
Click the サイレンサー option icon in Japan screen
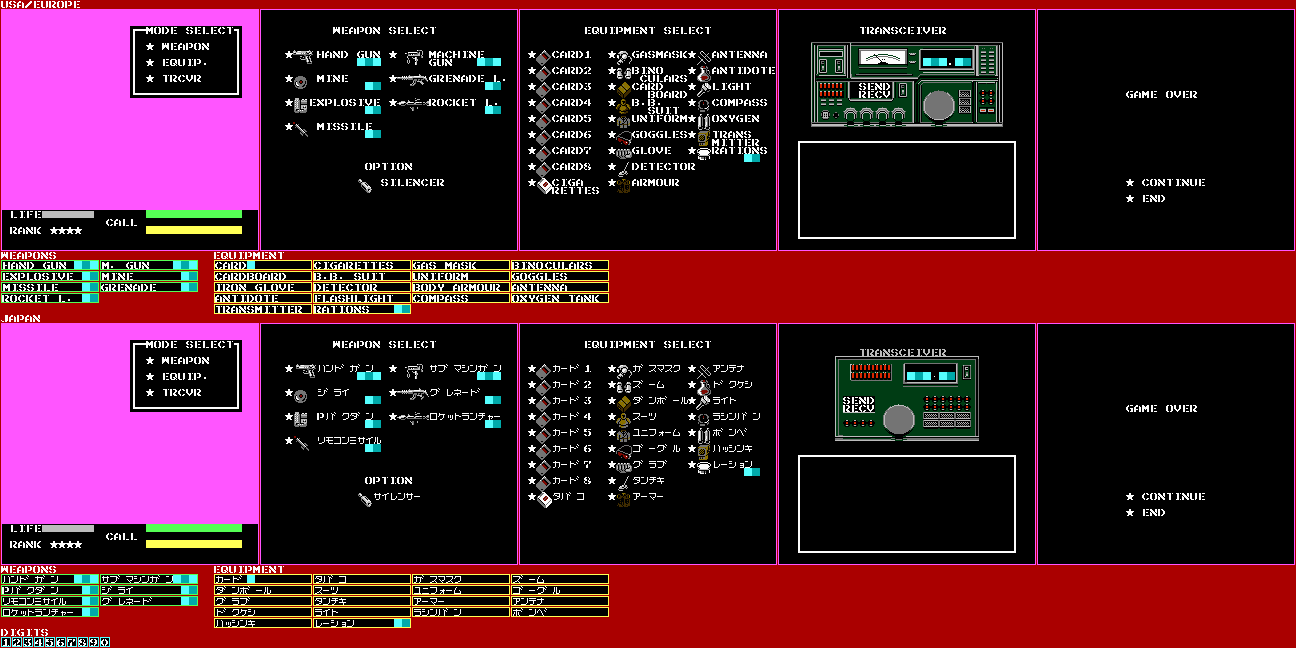pos(365,498)
